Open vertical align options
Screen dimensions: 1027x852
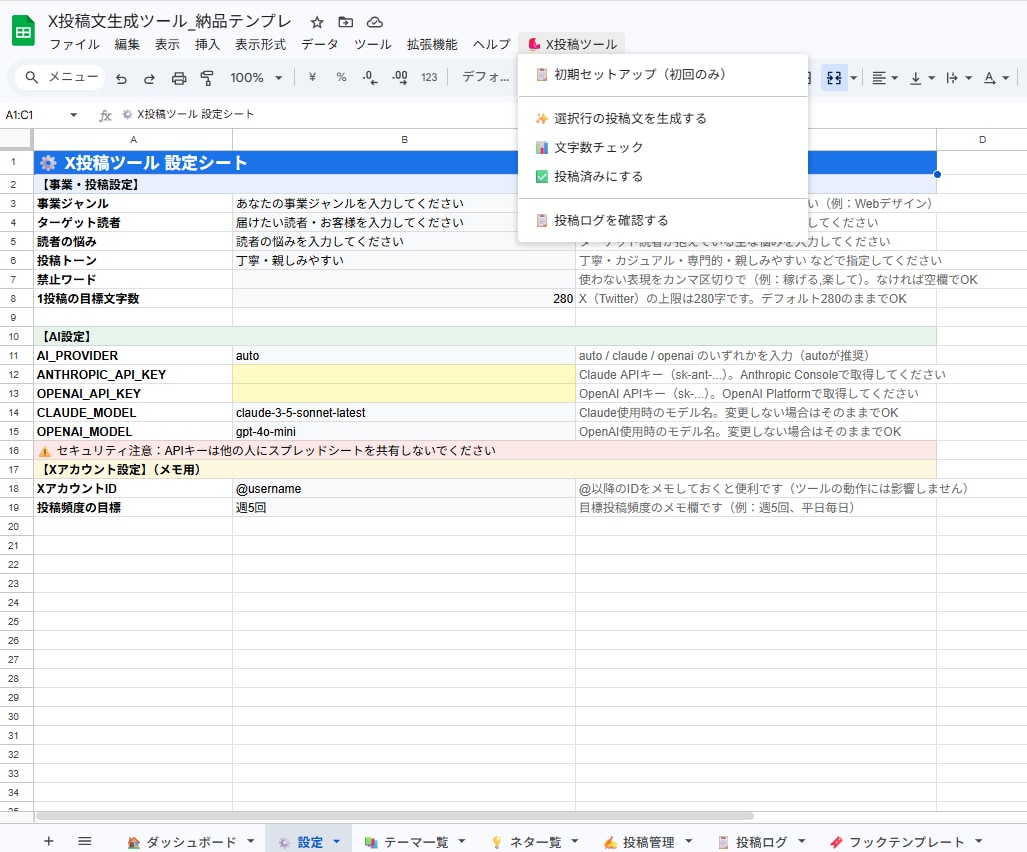coord(922,78)
